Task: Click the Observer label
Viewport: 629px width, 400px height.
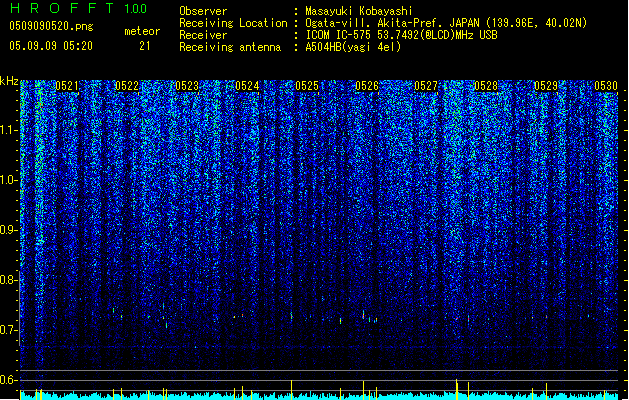Action: [203, 11]
